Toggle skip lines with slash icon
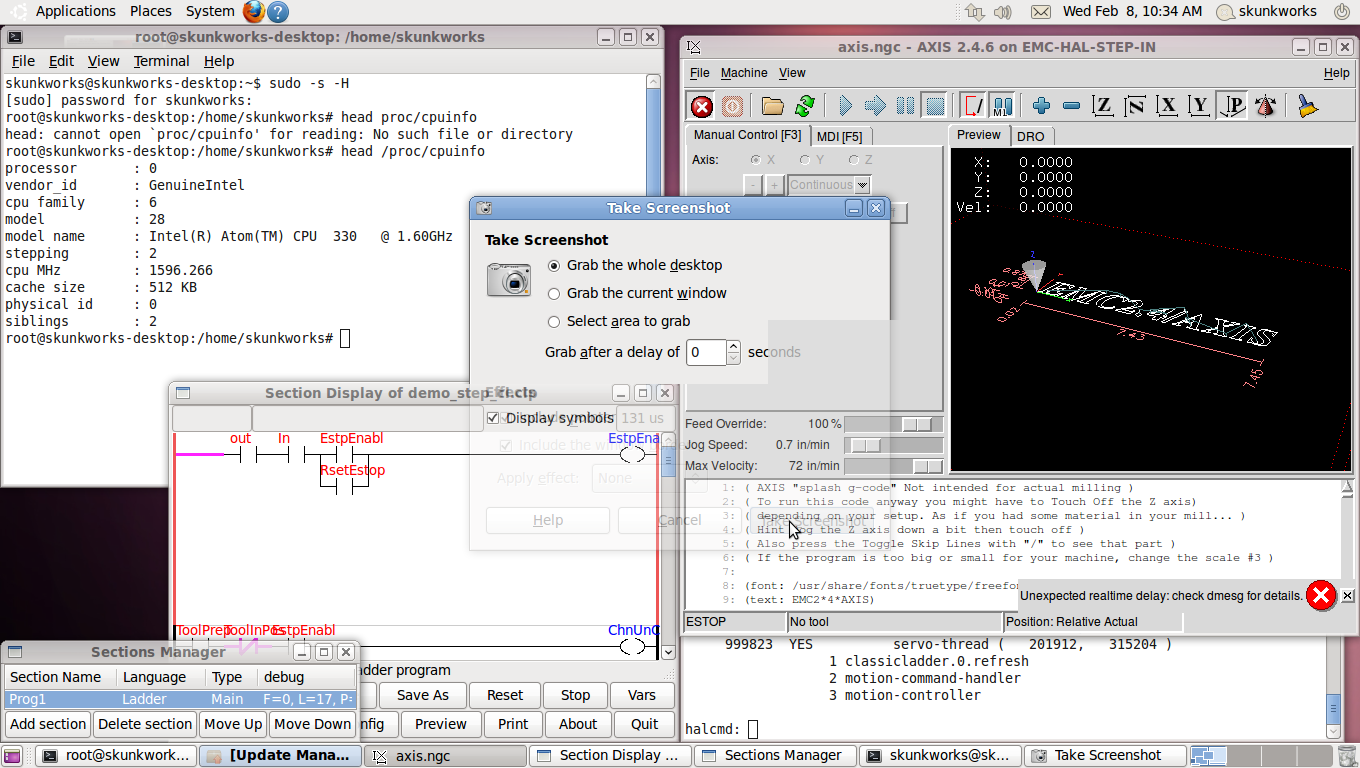Image resolution: width=1360 pixels, height=768 pixels. click(972, 106)
